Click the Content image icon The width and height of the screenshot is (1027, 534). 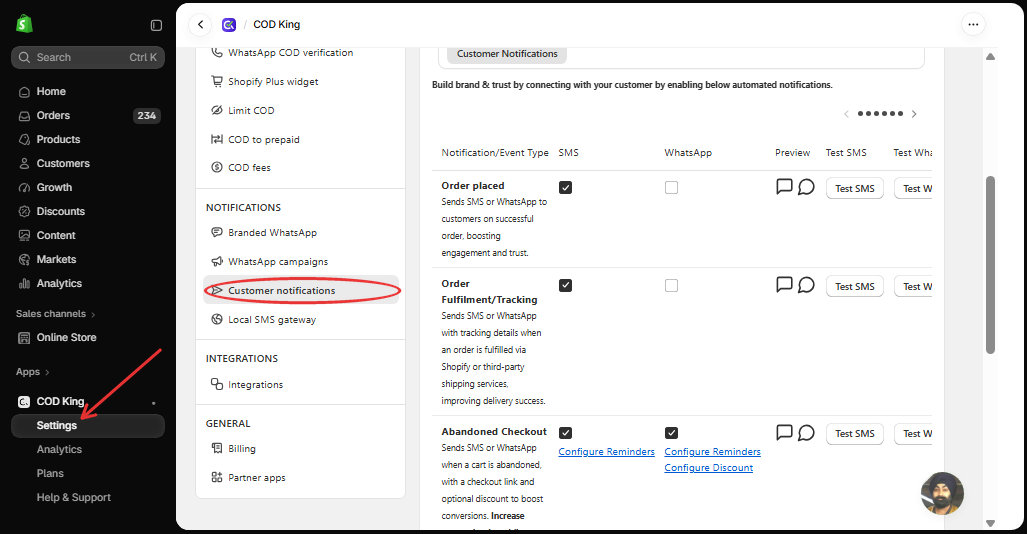tap(24, 236)
